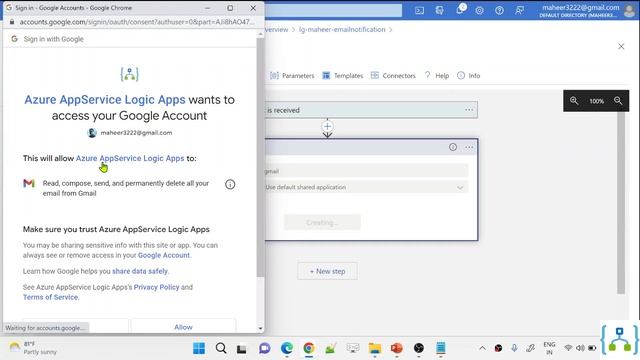Viewport: 640px width, 360px height.
Task: Open File Explorer from taskbar
Action: coord(375,348)
